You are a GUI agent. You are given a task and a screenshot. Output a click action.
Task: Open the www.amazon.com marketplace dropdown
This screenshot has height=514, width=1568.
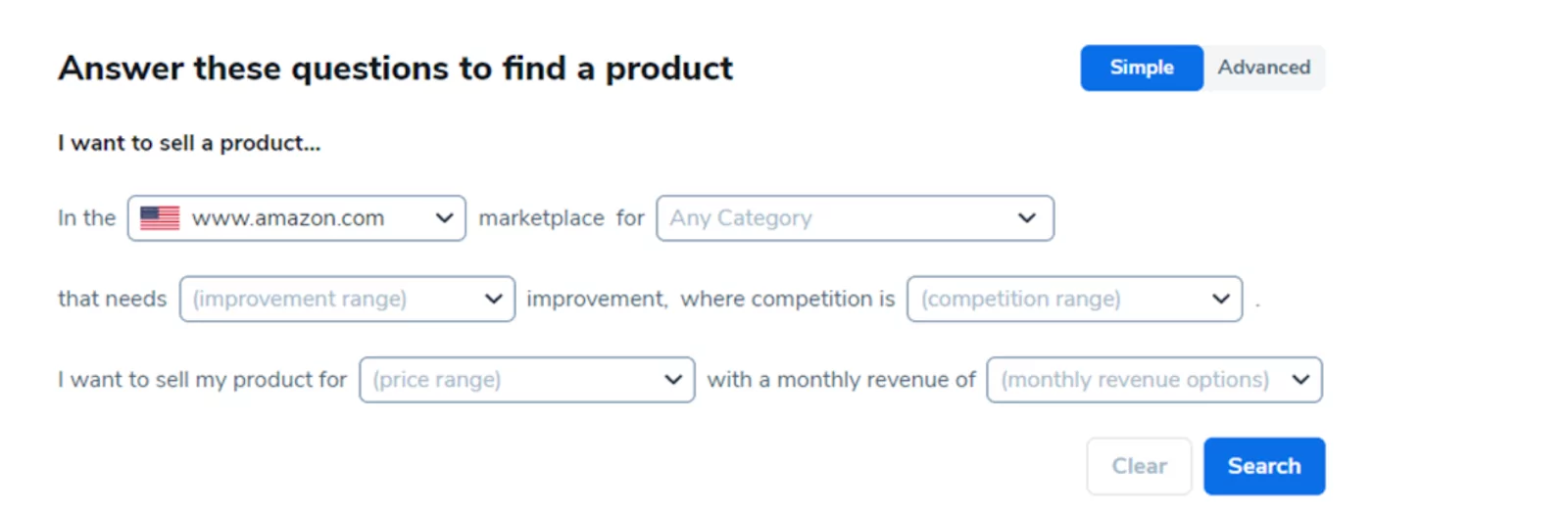297,218
